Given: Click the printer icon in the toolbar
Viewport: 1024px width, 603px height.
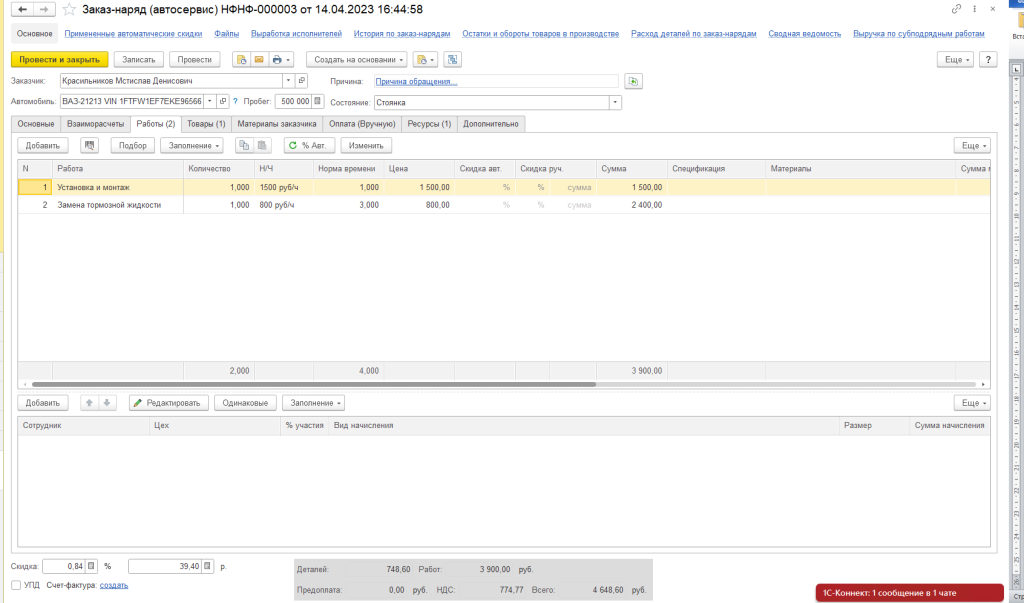Looking at the screenshot, I should [x=277, y=60].
